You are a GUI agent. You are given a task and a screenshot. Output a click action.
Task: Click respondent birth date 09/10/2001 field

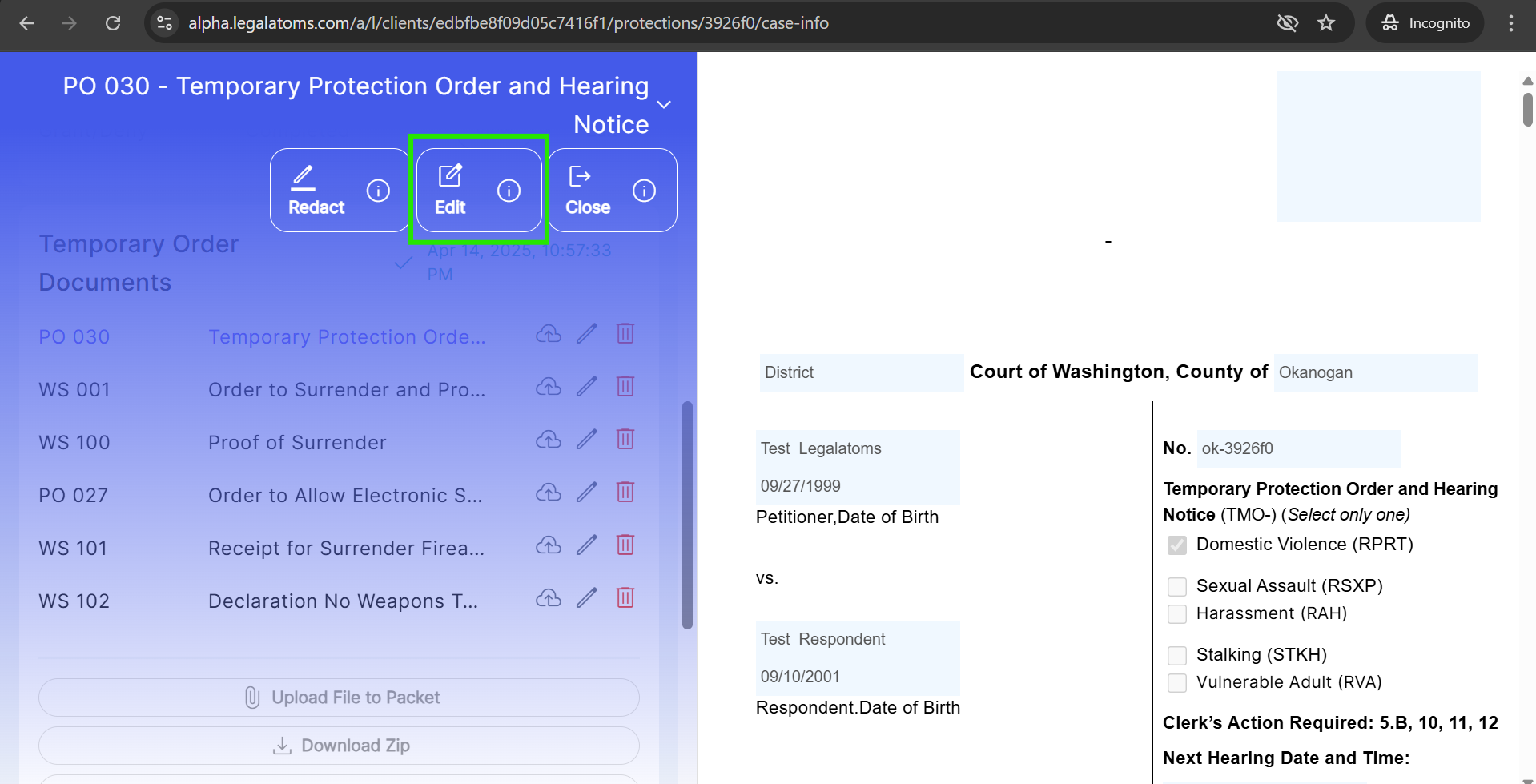tap(858, 677)
